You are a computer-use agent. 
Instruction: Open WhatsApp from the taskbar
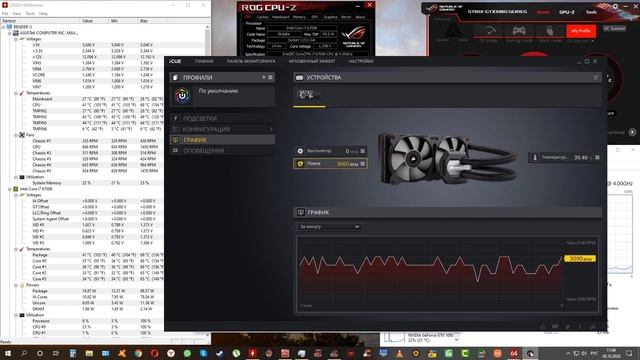[x=187, y=353]
